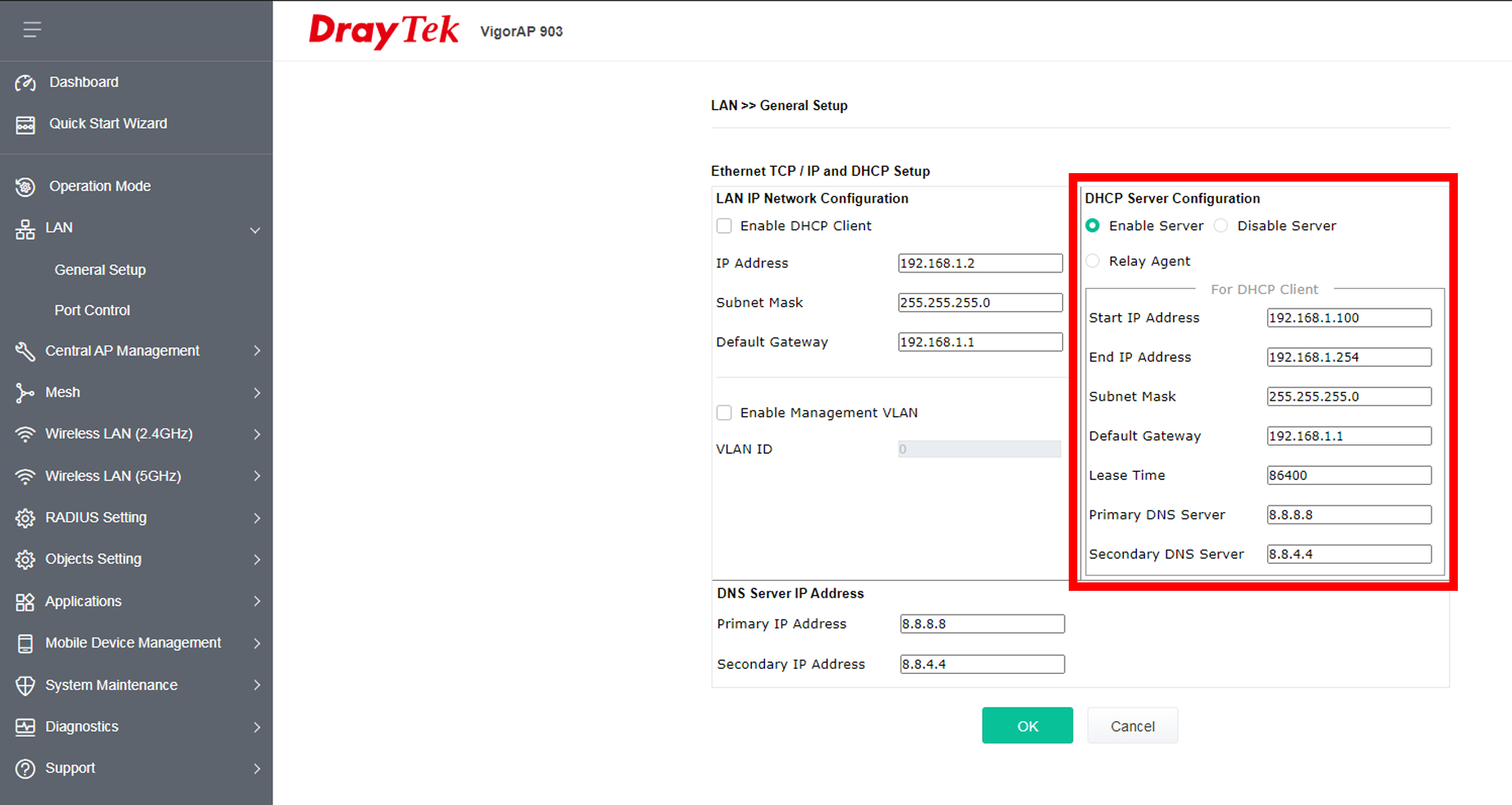Enable the DHCP Client checkbox

(724, 226)
